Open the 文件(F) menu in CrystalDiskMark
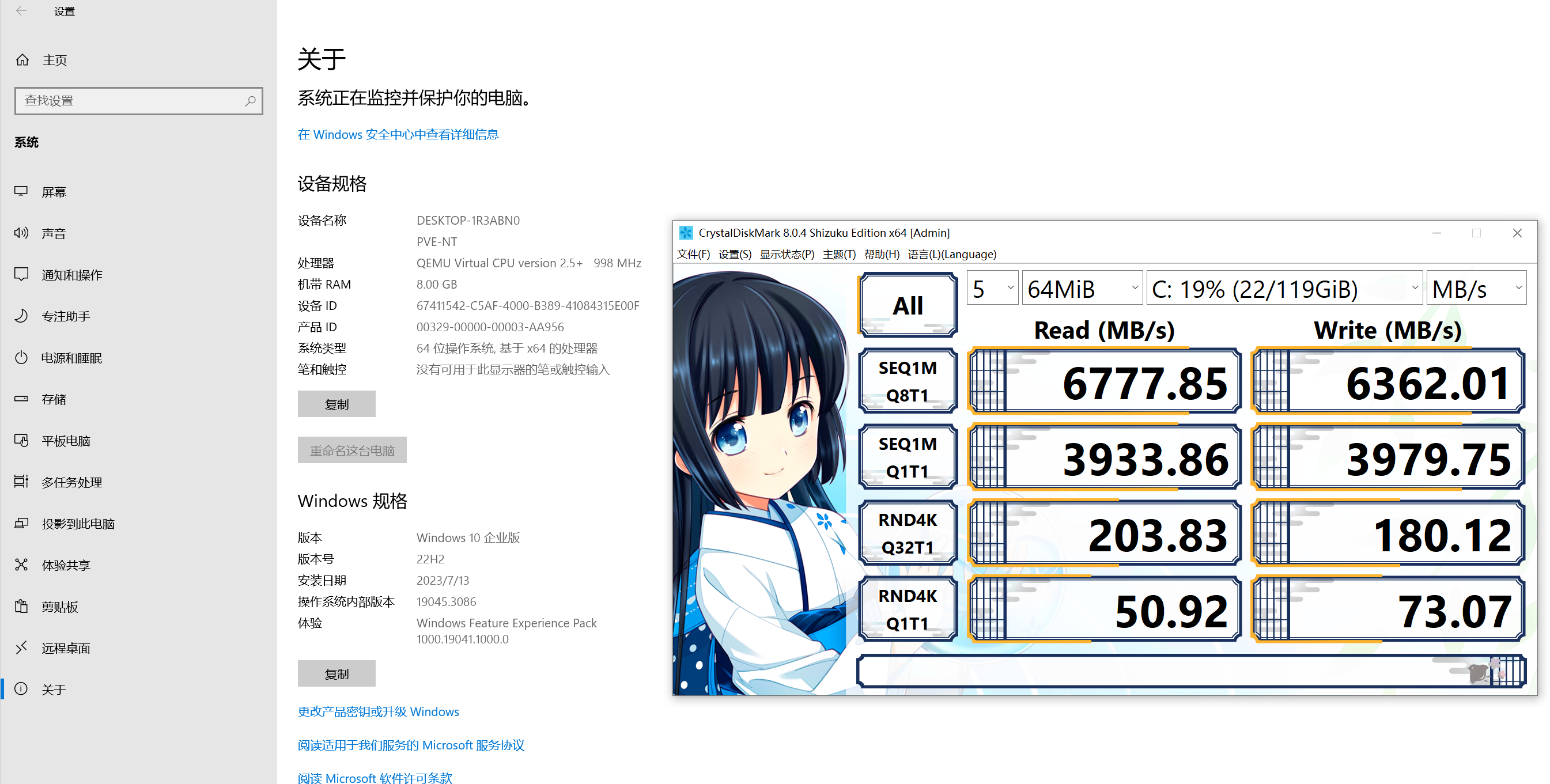1550x784 pixels. click(x=693, y=255)
